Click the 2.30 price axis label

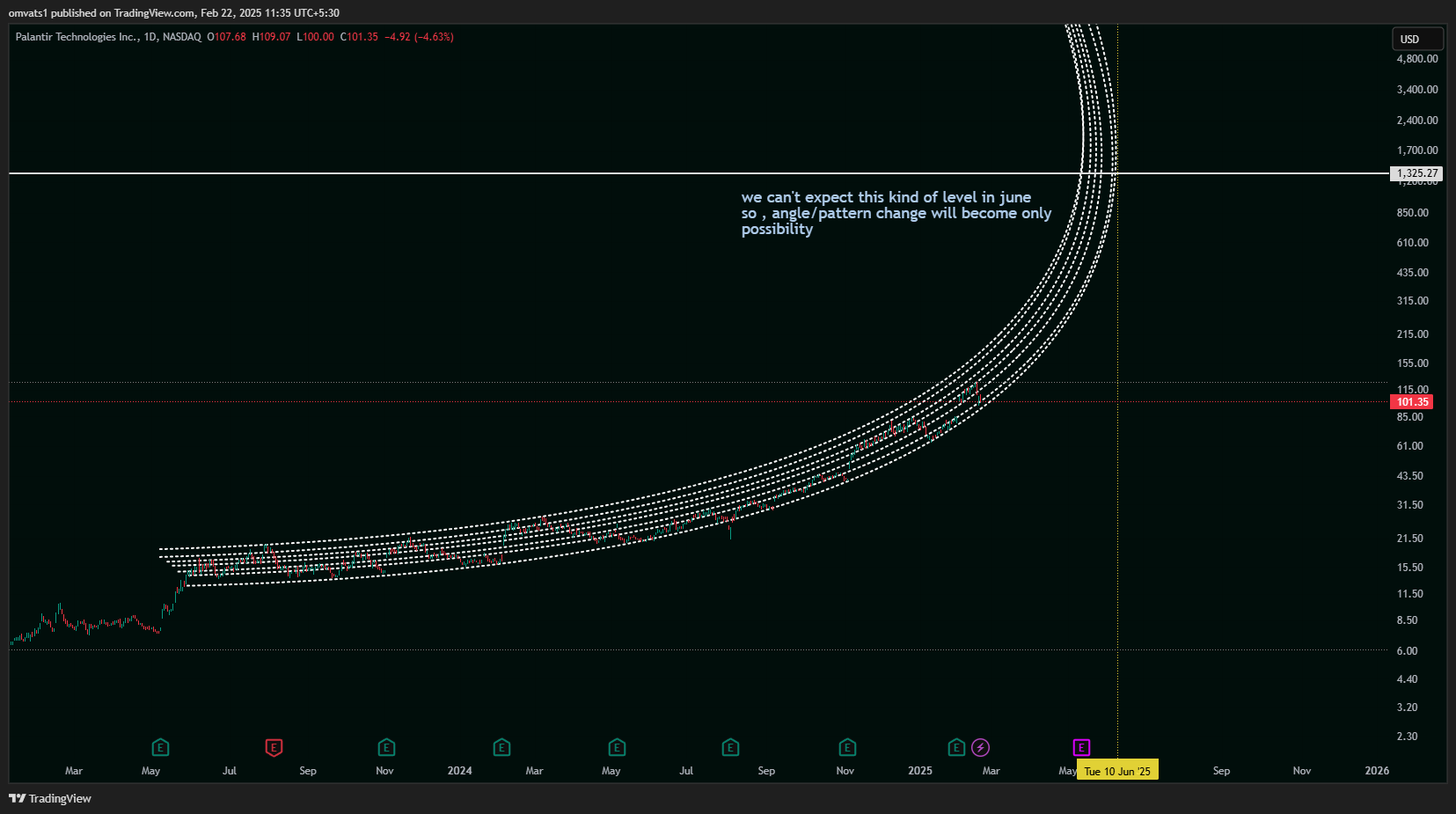[1408, 737]
